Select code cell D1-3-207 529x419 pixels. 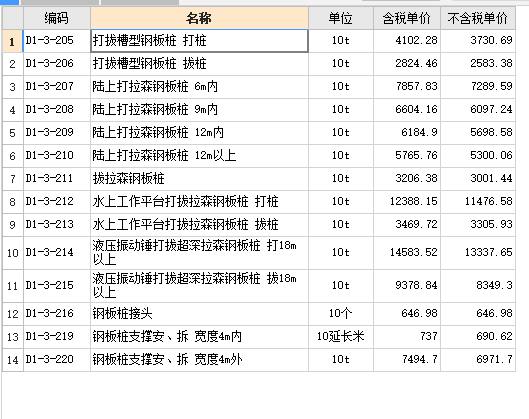57,87
